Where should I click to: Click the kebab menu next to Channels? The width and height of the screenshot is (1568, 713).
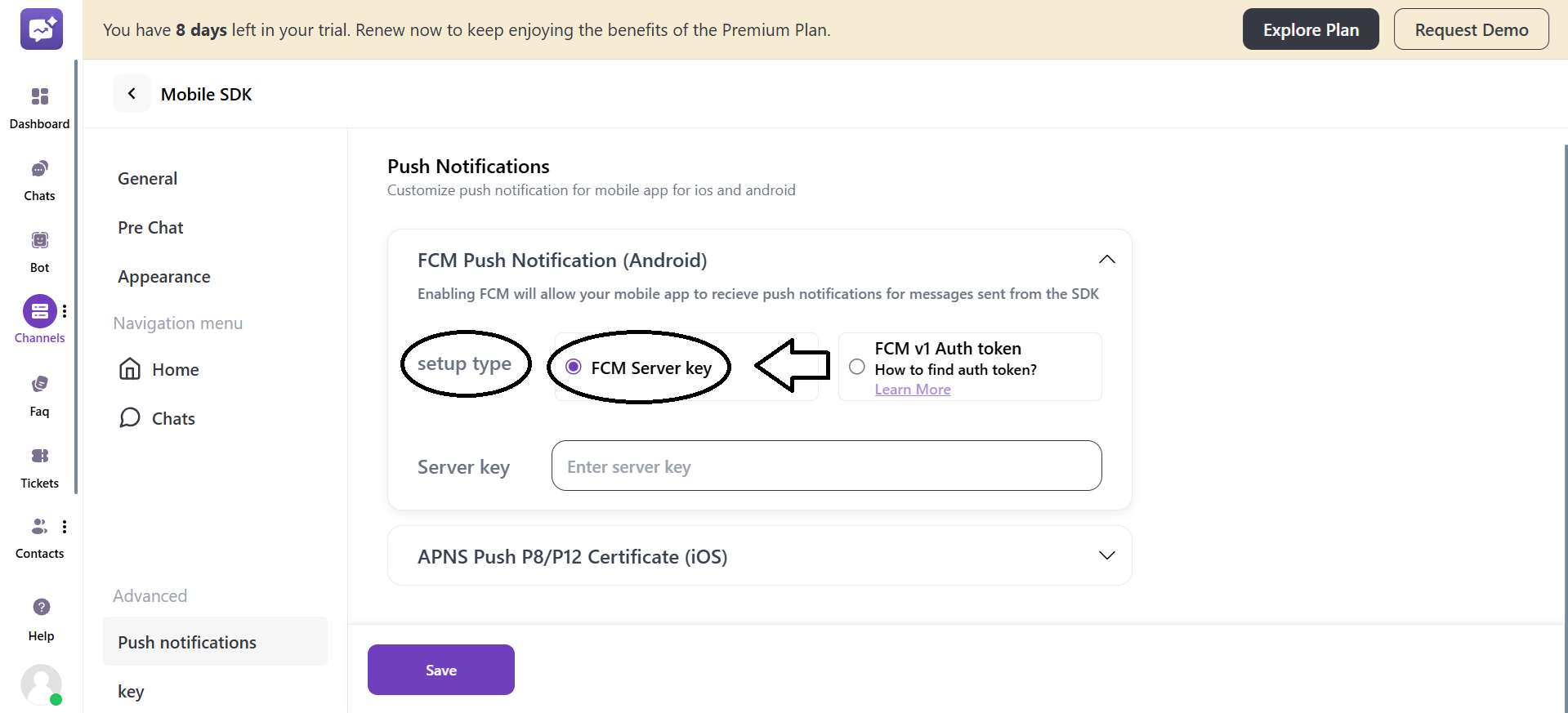click(x=65, y=311)
